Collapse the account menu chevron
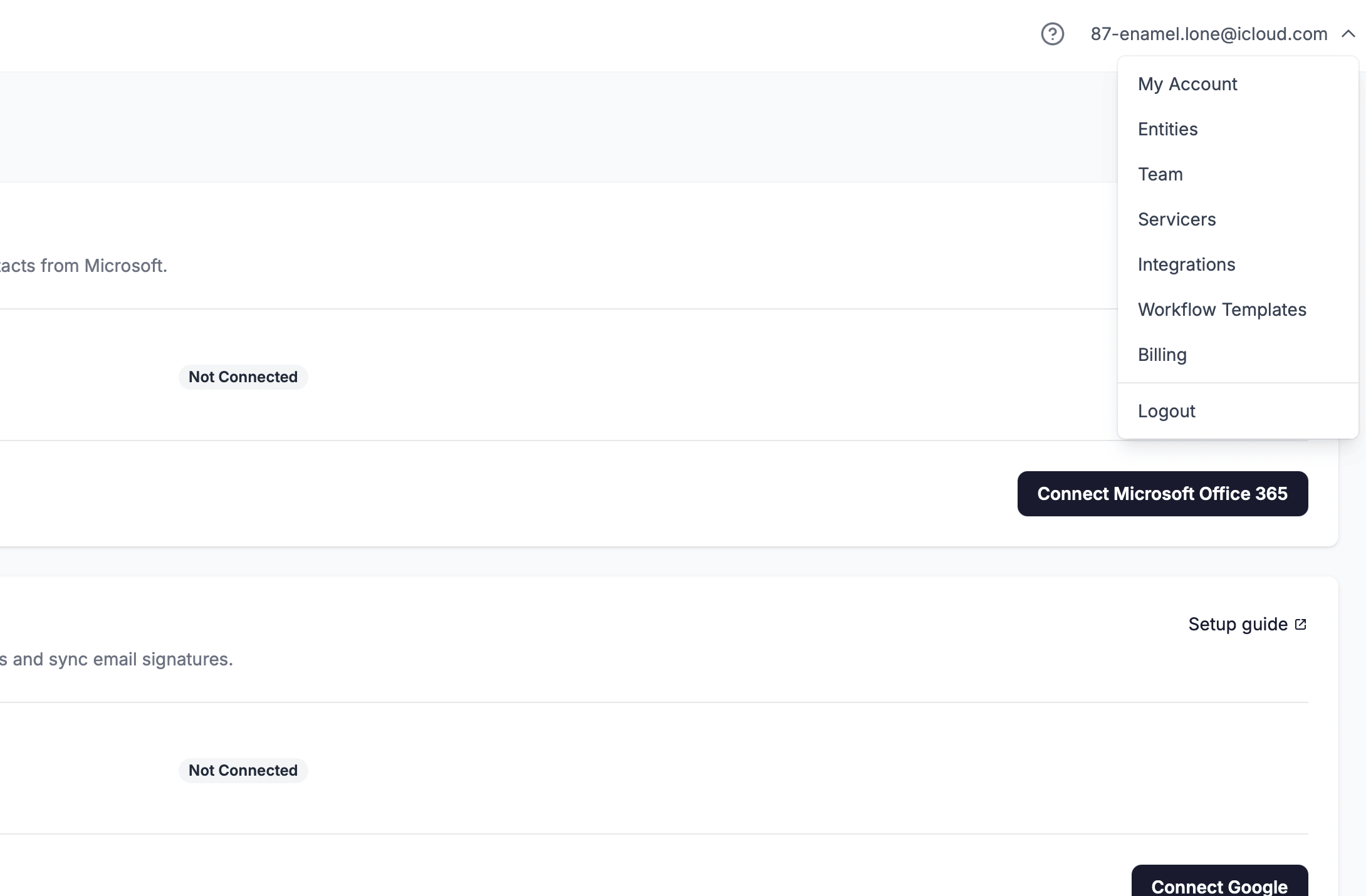This screenshot has width=1366, height=896. (x=1348, y=34)
